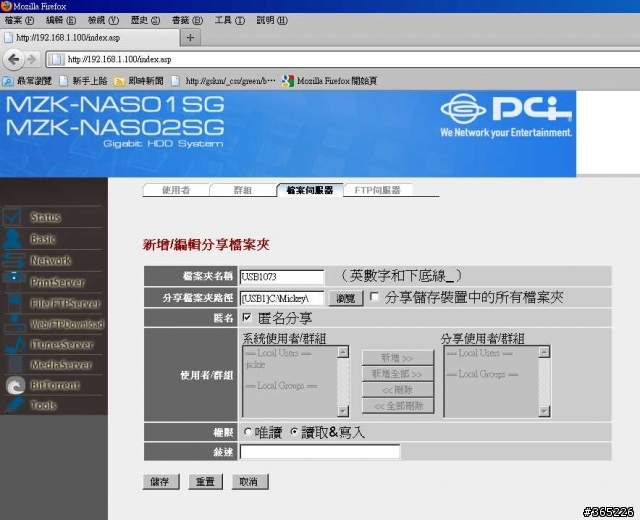
Task: Click the MediaServer sidebar icon
Action: [x=16, y=364]
